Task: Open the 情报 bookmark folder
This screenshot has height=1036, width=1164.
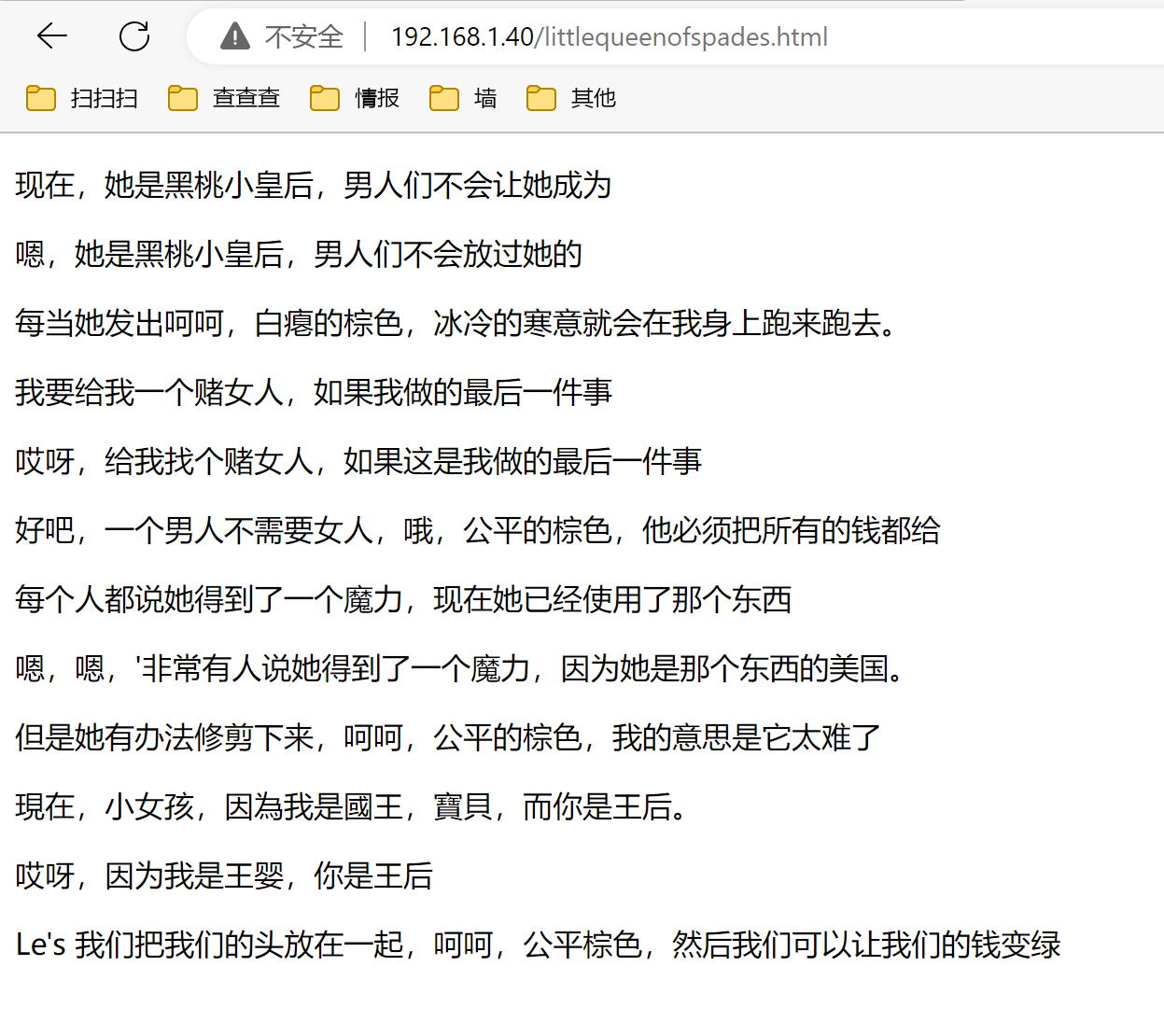Action: click(355, 98)
